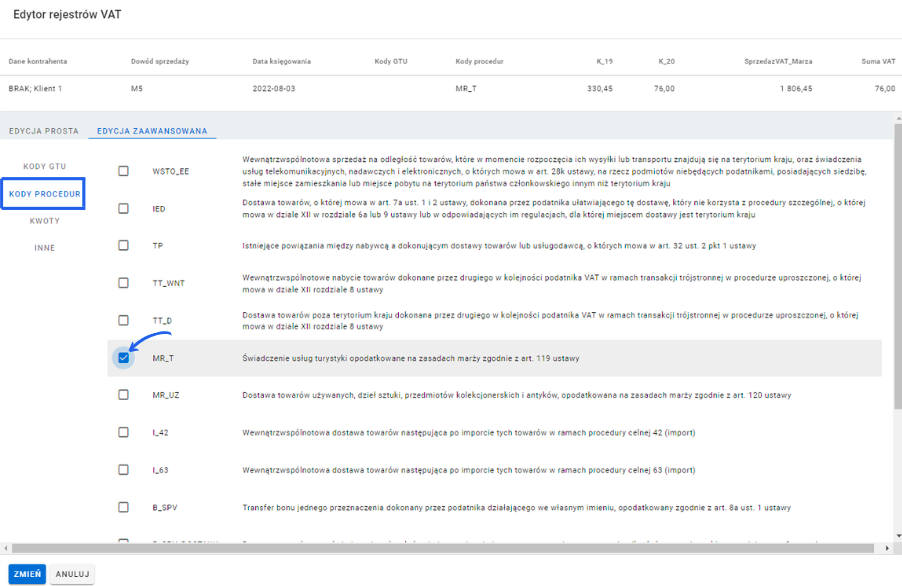The image size is (902, 586).
Task: Tick the TP checkbox
Action: pyautogui.click(x=124, y=245)
